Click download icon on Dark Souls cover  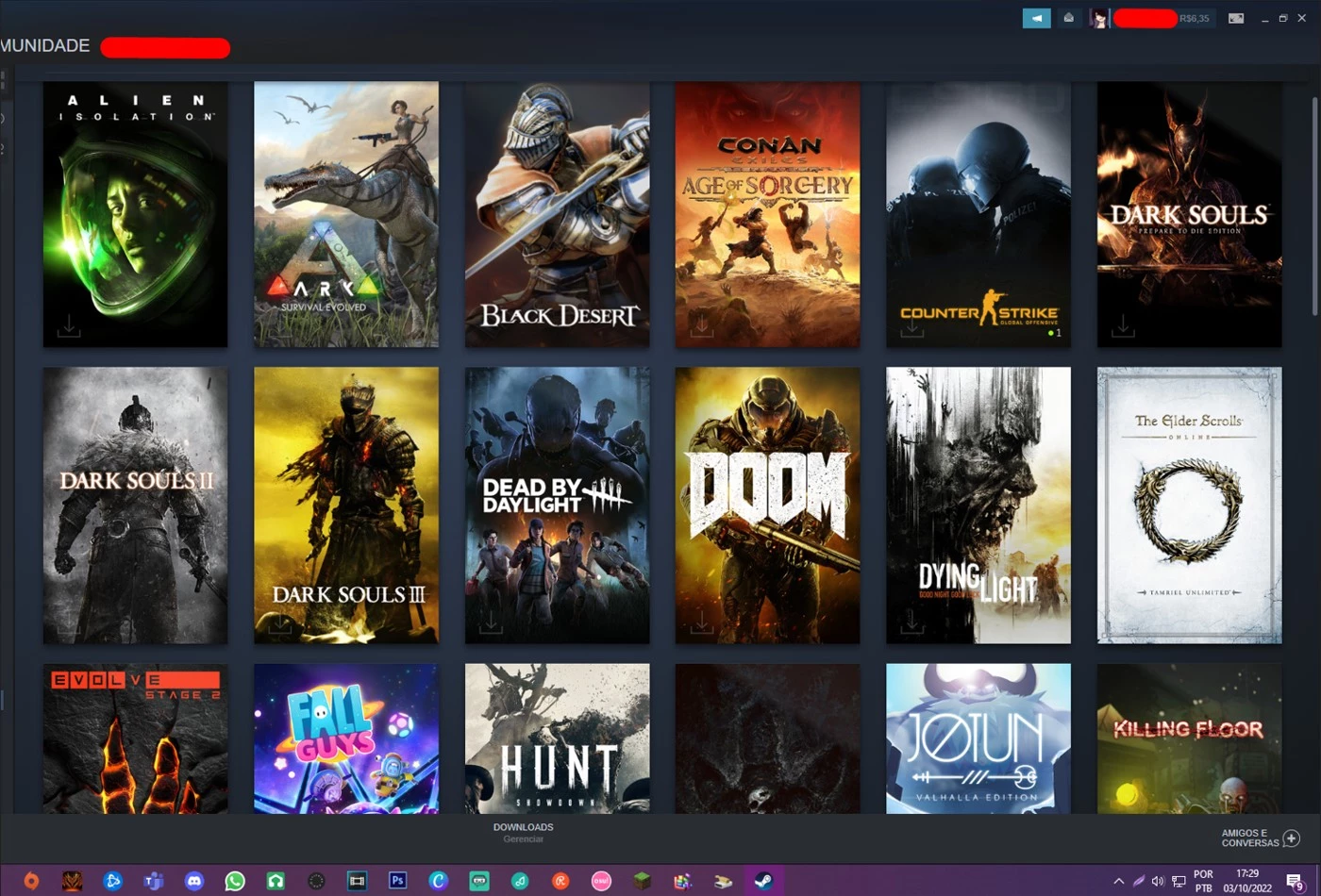1123,326
